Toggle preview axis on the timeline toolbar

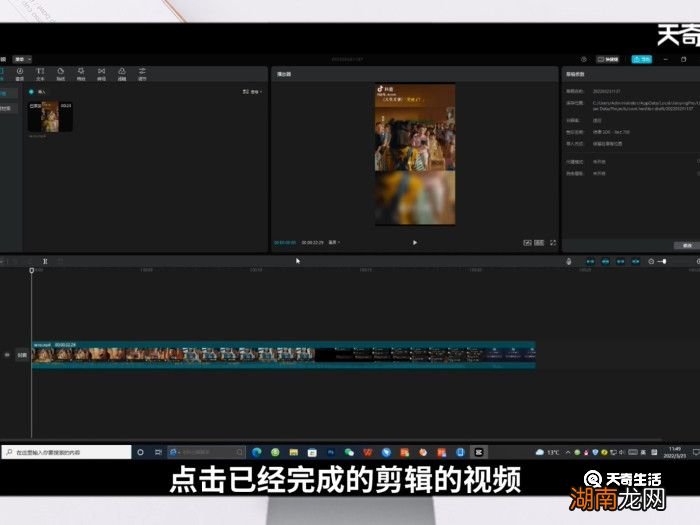[636, 261]
